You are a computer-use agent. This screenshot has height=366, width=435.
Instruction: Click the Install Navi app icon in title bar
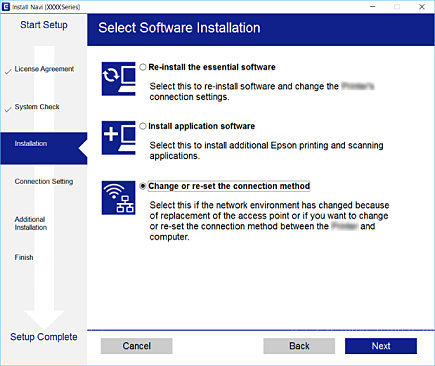click(6, 7)
